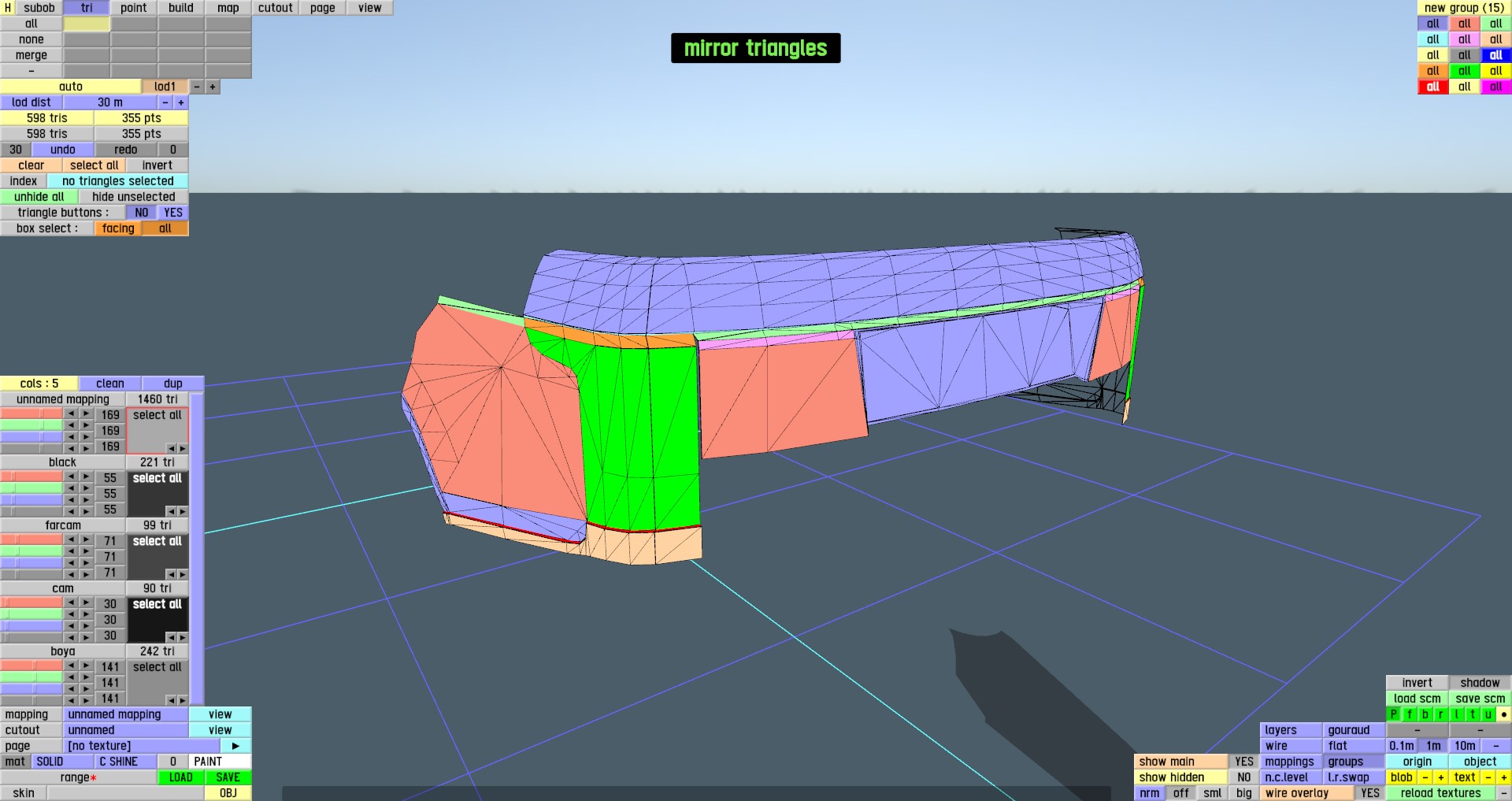Click the 'new group (15)' button
Viewport: 1512px width, 801px height.
click(1465, 8)
